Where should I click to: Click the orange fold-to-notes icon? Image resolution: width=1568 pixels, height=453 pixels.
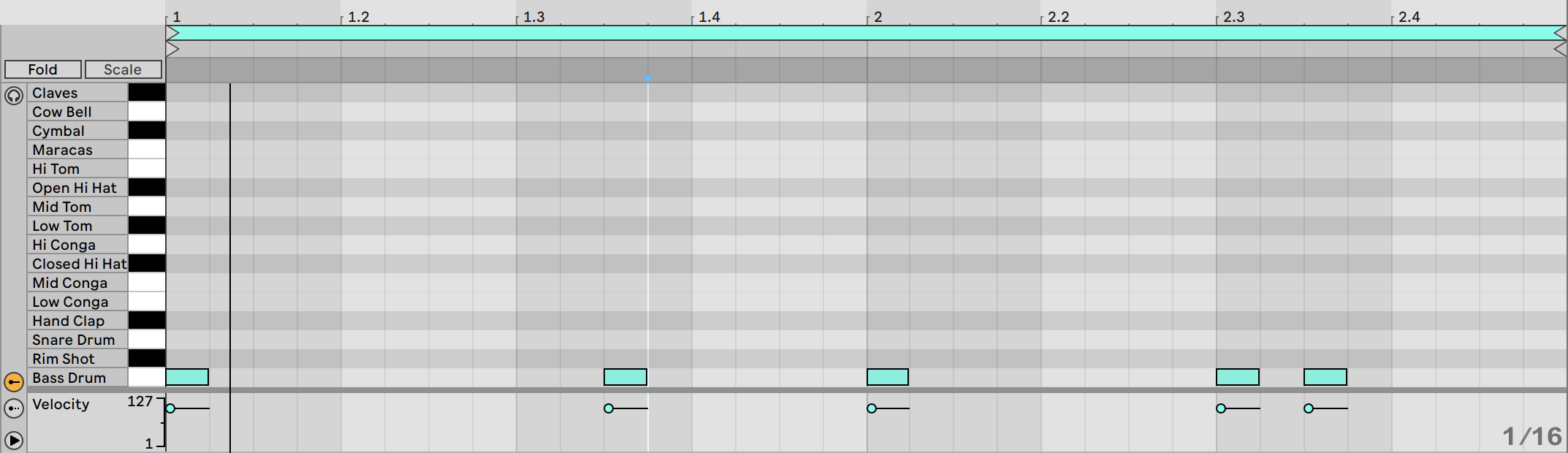tap(14, 381)
